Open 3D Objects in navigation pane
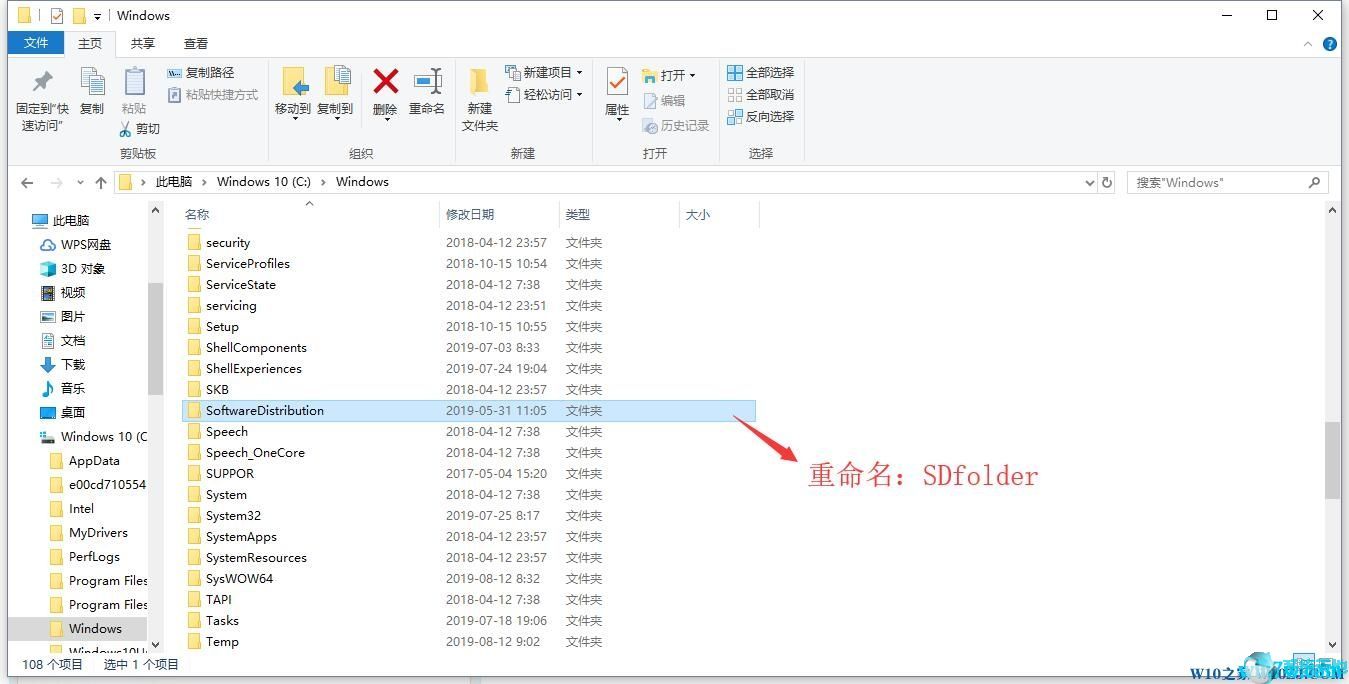 point(72,269)
